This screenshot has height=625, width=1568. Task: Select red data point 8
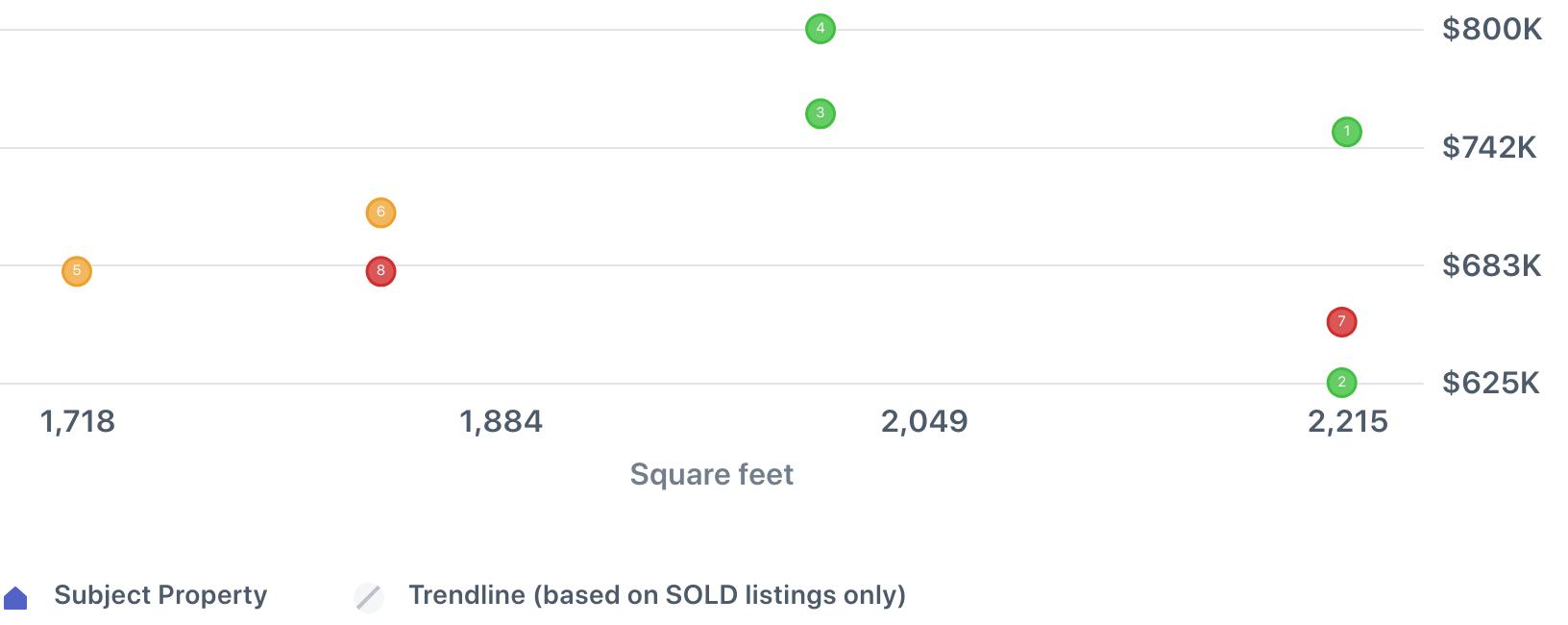[x=380, y=271]
